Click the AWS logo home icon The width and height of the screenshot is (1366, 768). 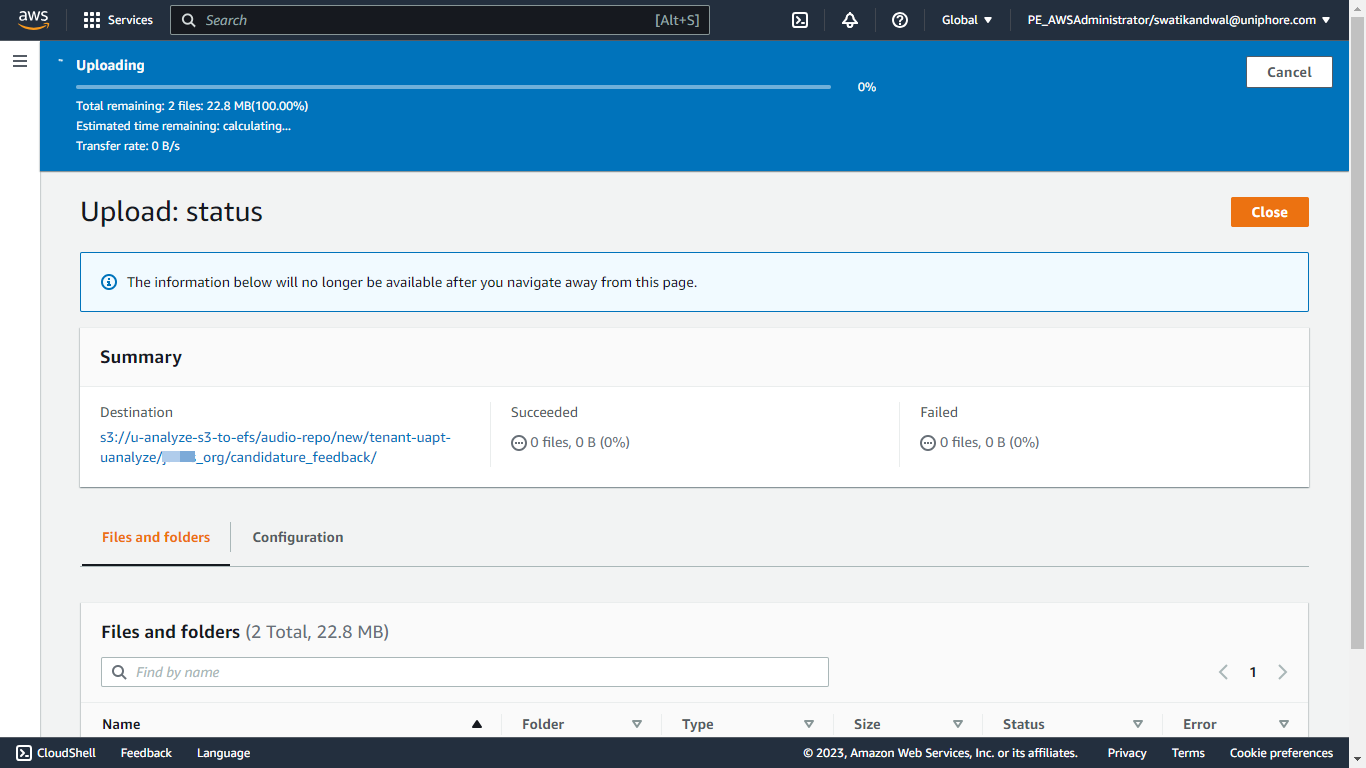pos(33,20)
